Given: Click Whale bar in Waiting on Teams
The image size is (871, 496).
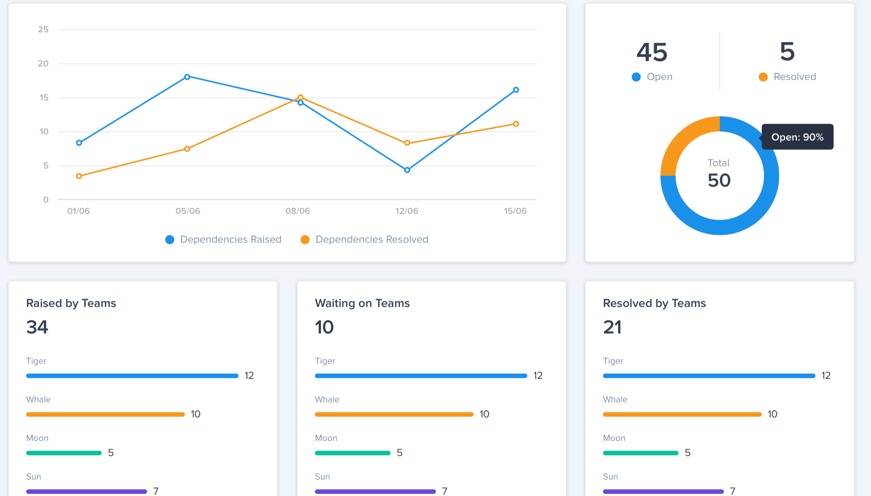Looking at the screenshot, I should coord(394,414).
